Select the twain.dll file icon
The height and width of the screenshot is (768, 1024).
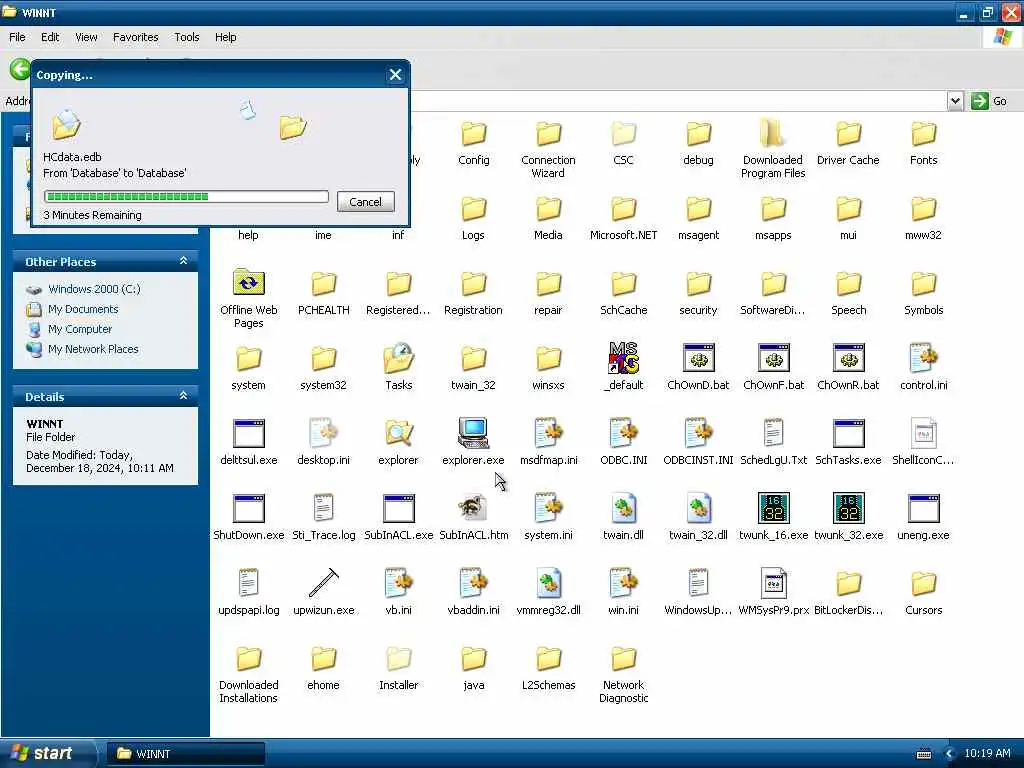(624, 508)
